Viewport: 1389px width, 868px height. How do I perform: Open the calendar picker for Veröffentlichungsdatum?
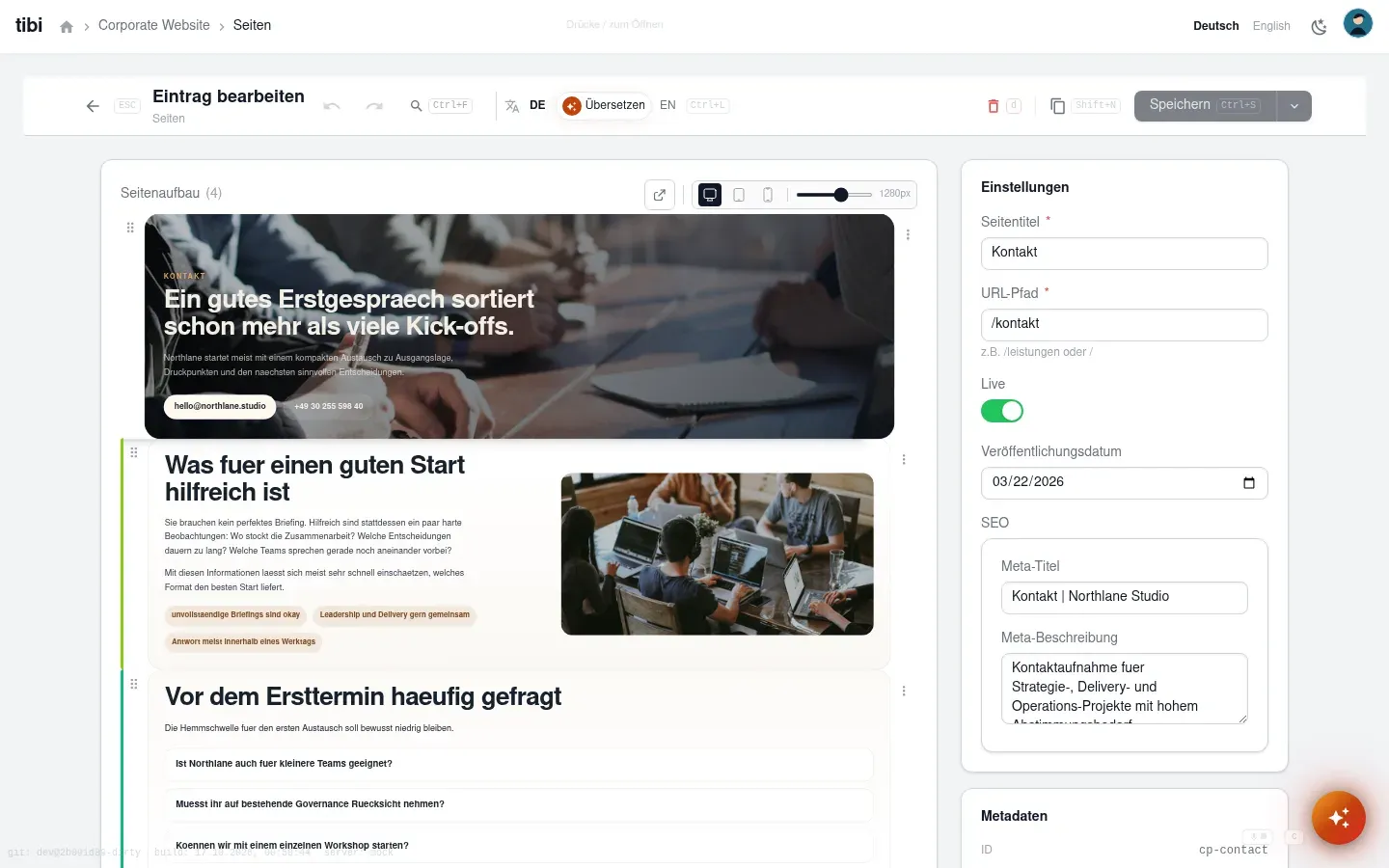click(x=1249, y=483)
